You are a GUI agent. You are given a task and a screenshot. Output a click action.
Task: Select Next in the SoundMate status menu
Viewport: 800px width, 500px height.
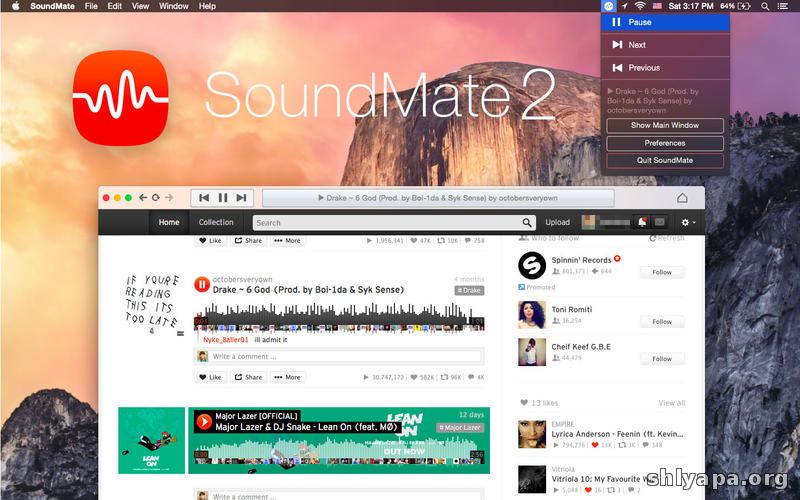pos(637,45)
